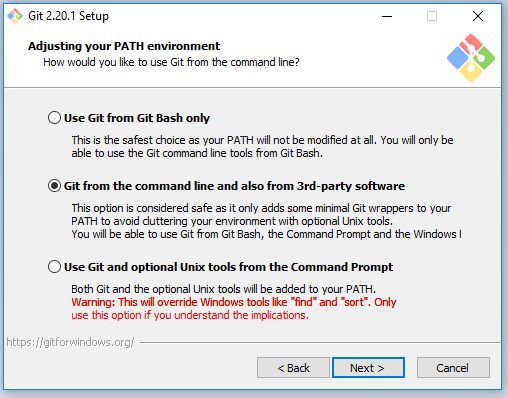Image resolution: width=508 pixels, height=398 pixels.
Task: Continue with the Next button
Action: pyautogui.click(x=368, y=368)
